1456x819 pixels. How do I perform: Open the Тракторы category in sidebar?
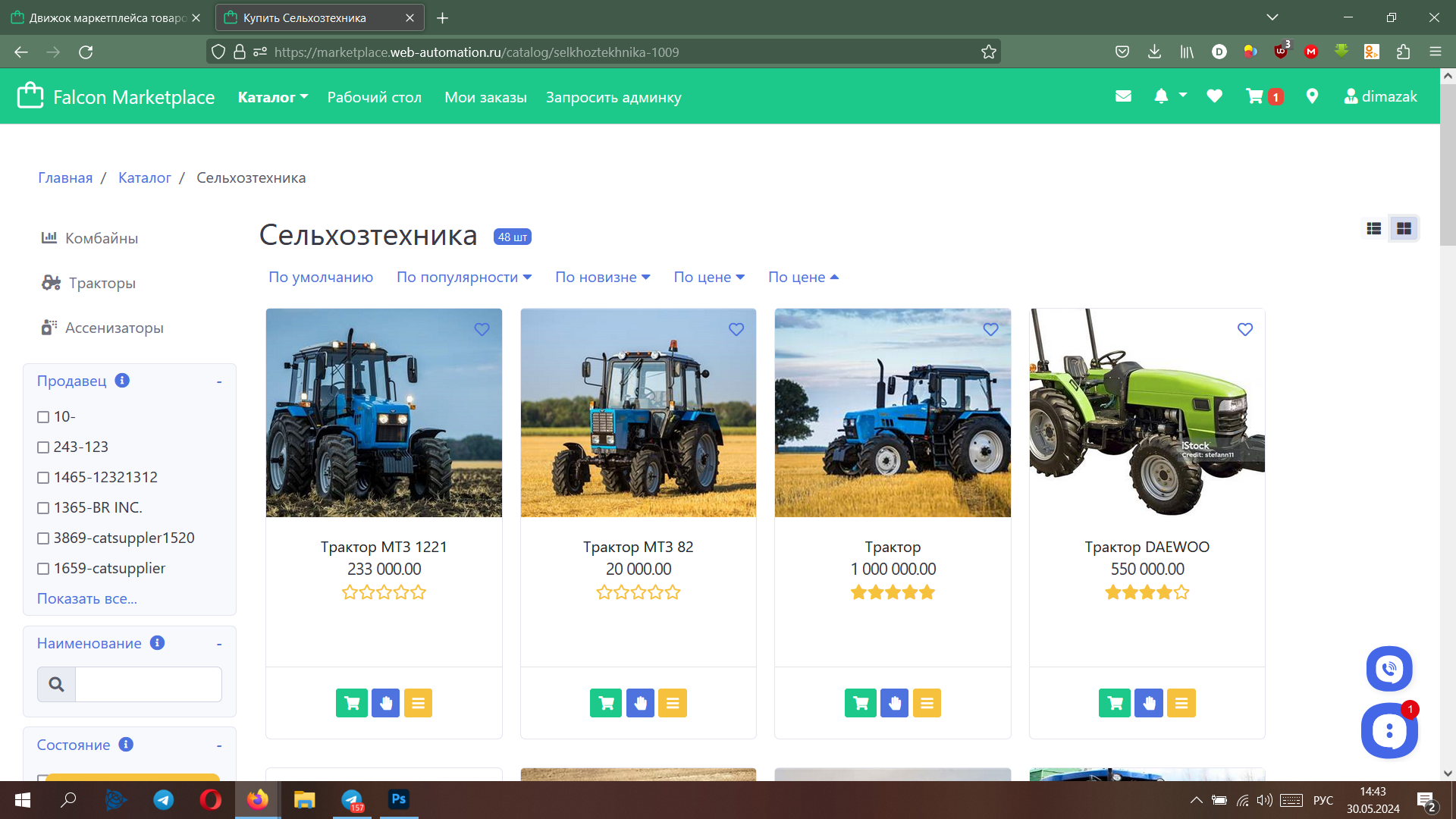102,283
